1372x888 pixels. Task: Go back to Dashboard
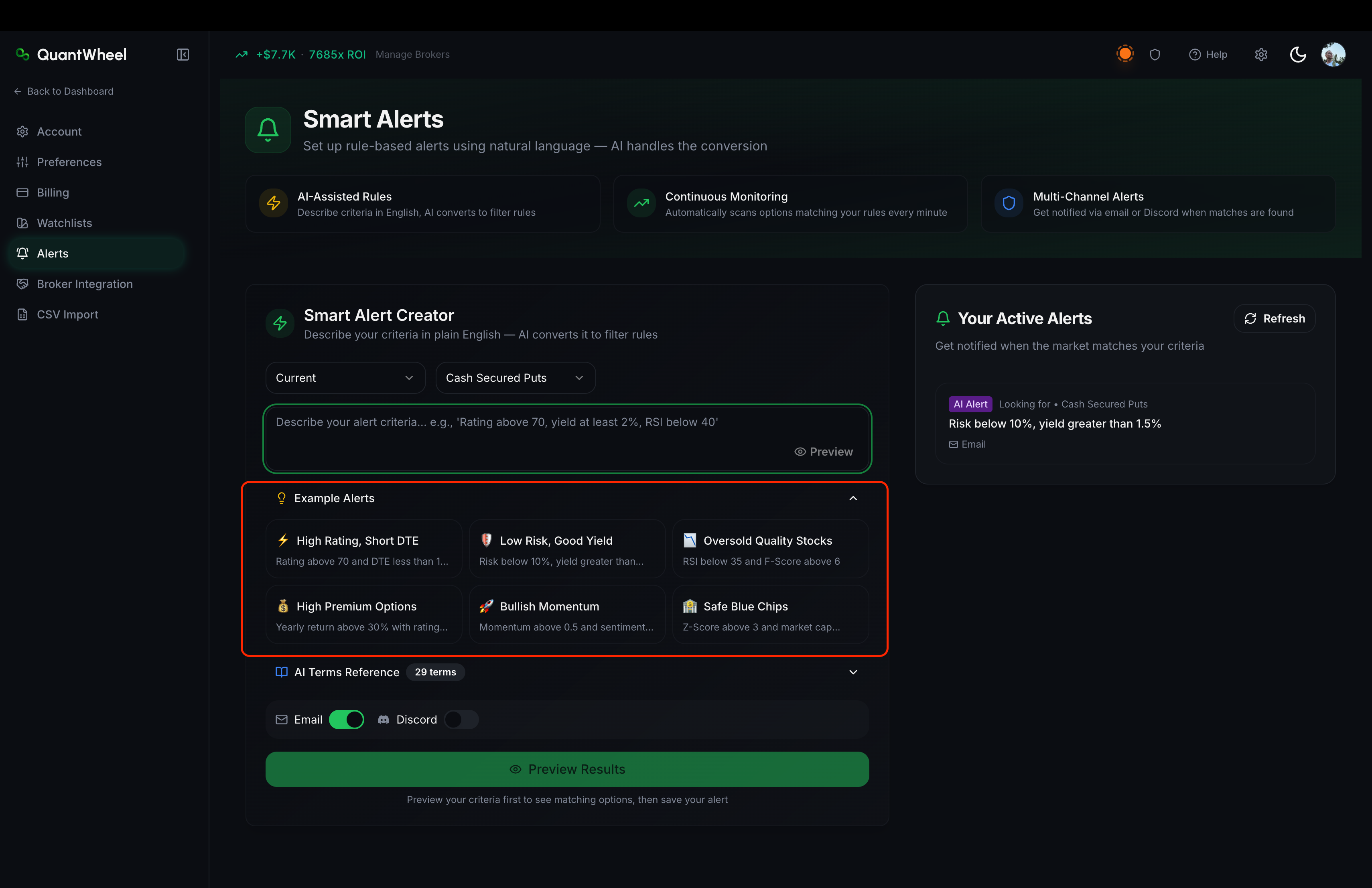click(x=63, y=91)
